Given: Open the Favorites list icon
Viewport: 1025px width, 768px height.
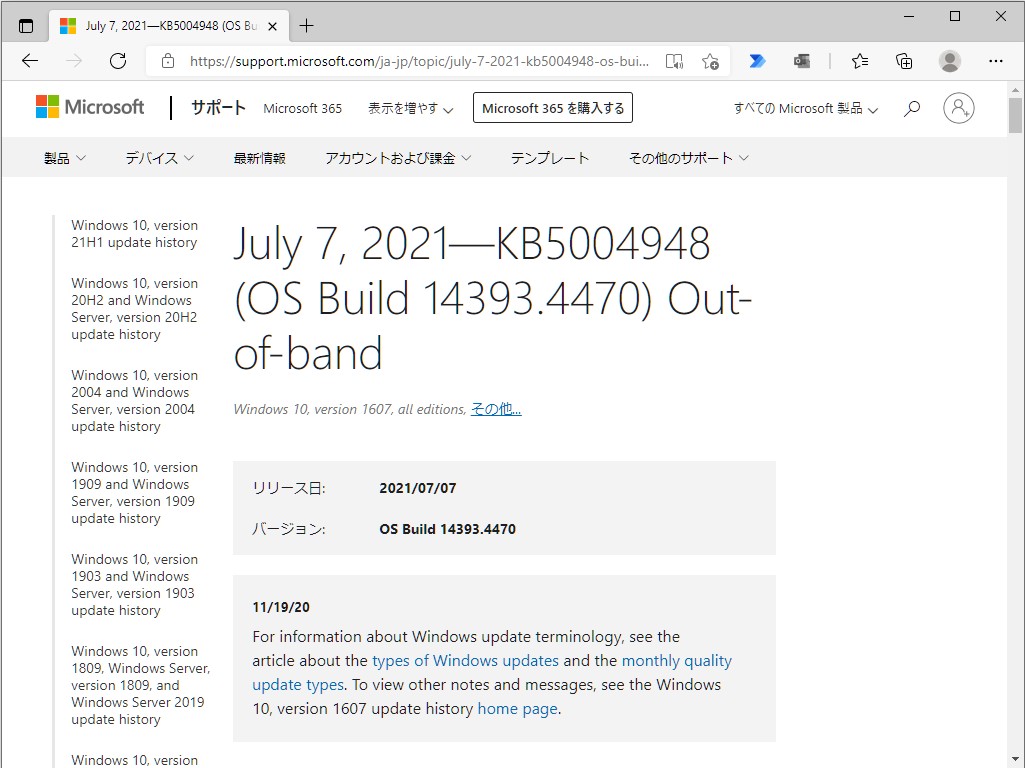Looking at the screenshot, I should tap(860, 61).
